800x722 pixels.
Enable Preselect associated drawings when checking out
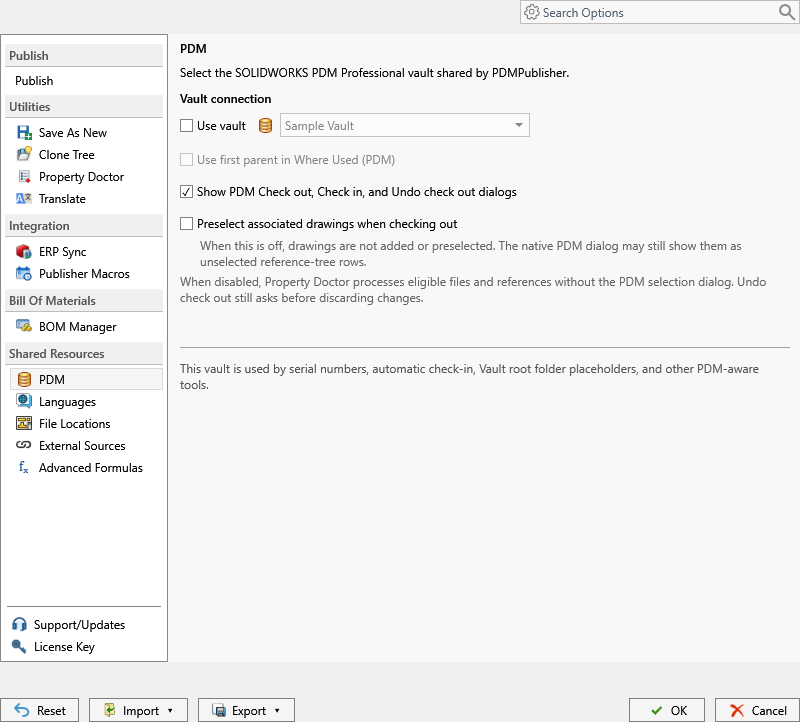pyautogui.click(x=187, y=223)
